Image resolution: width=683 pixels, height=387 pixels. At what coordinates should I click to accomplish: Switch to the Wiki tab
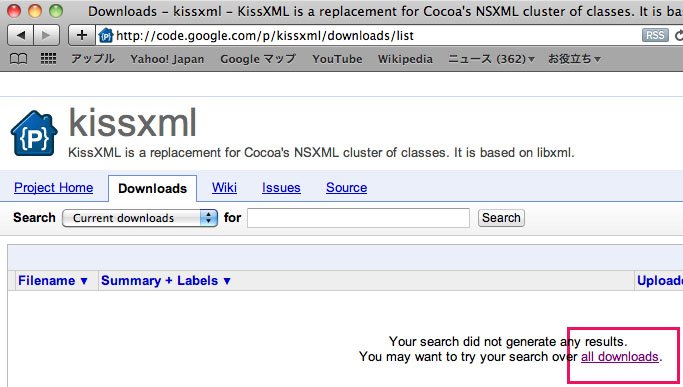click(224, 187)
